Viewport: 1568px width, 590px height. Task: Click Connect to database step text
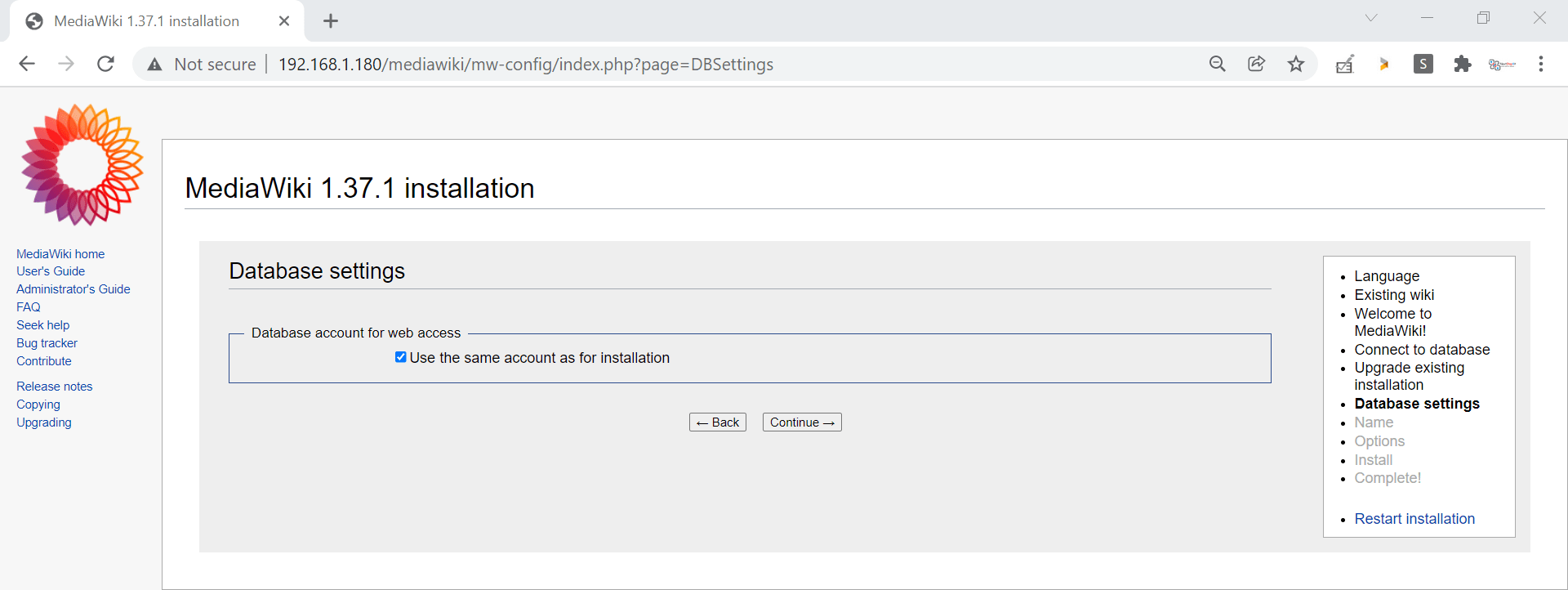coord(1422,350)
